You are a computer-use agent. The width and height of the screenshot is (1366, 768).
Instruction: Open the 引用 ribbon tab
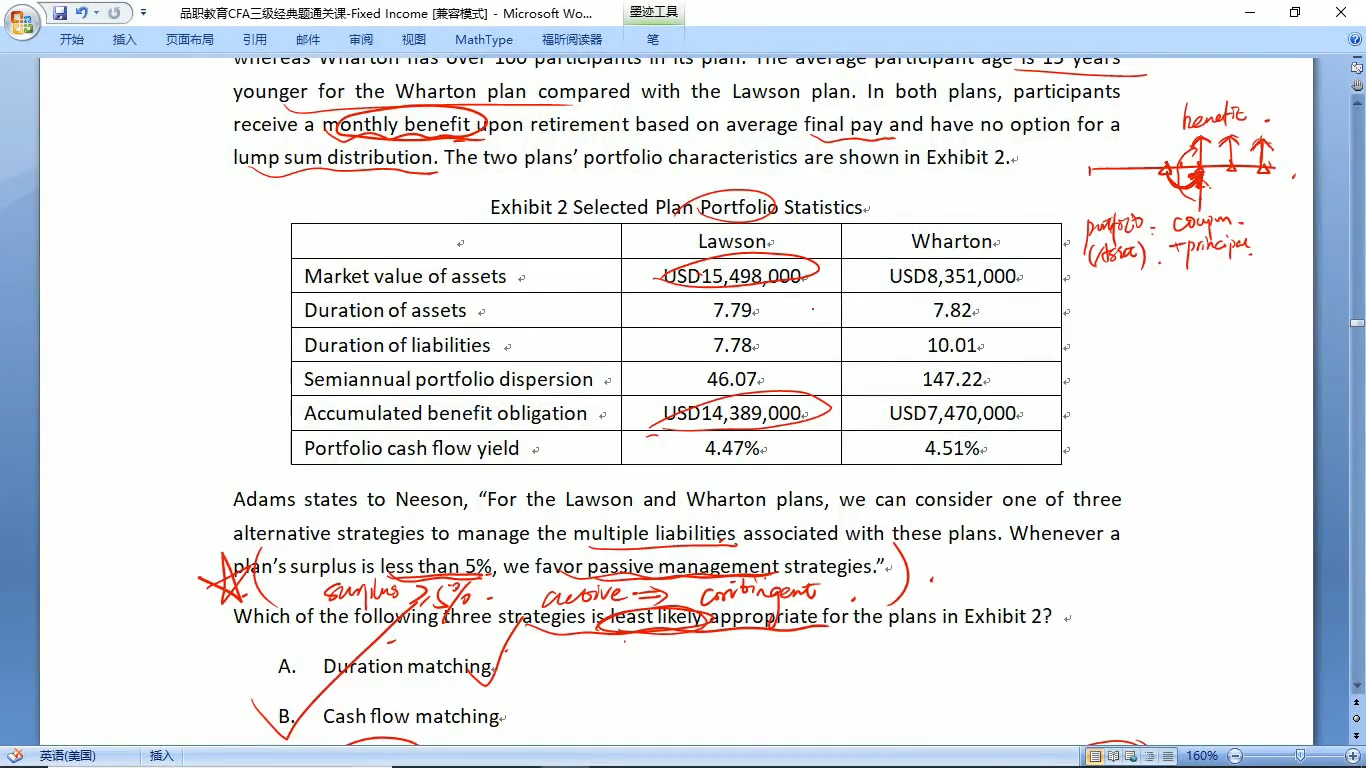pyautogui.click(x=255, y=40)
